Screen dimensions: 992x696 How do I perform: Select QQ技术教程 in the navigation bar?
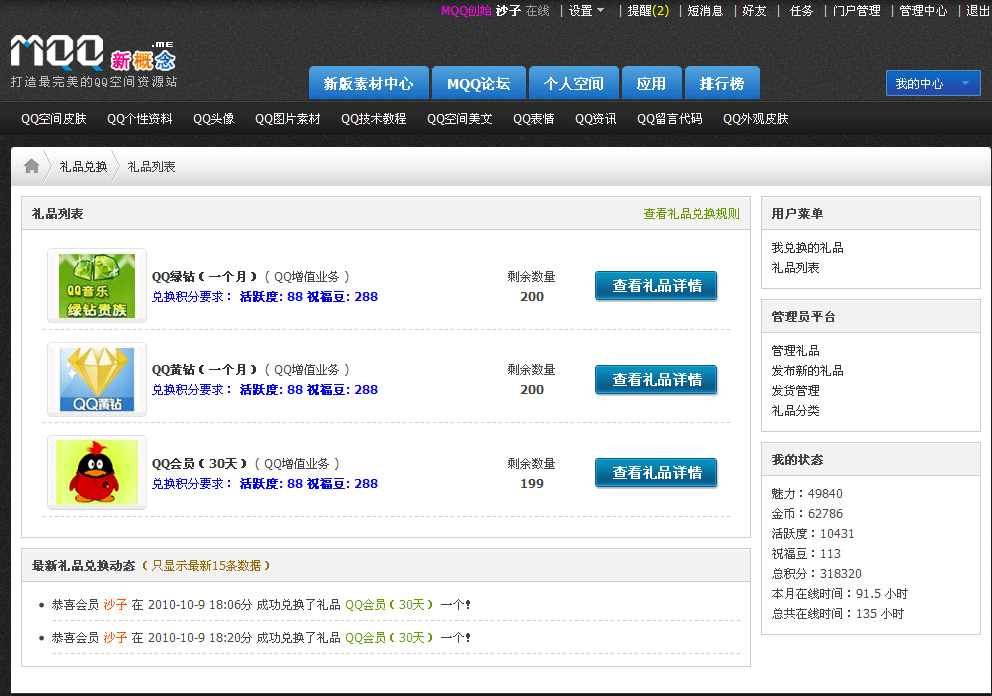click(x=374, y=119)
